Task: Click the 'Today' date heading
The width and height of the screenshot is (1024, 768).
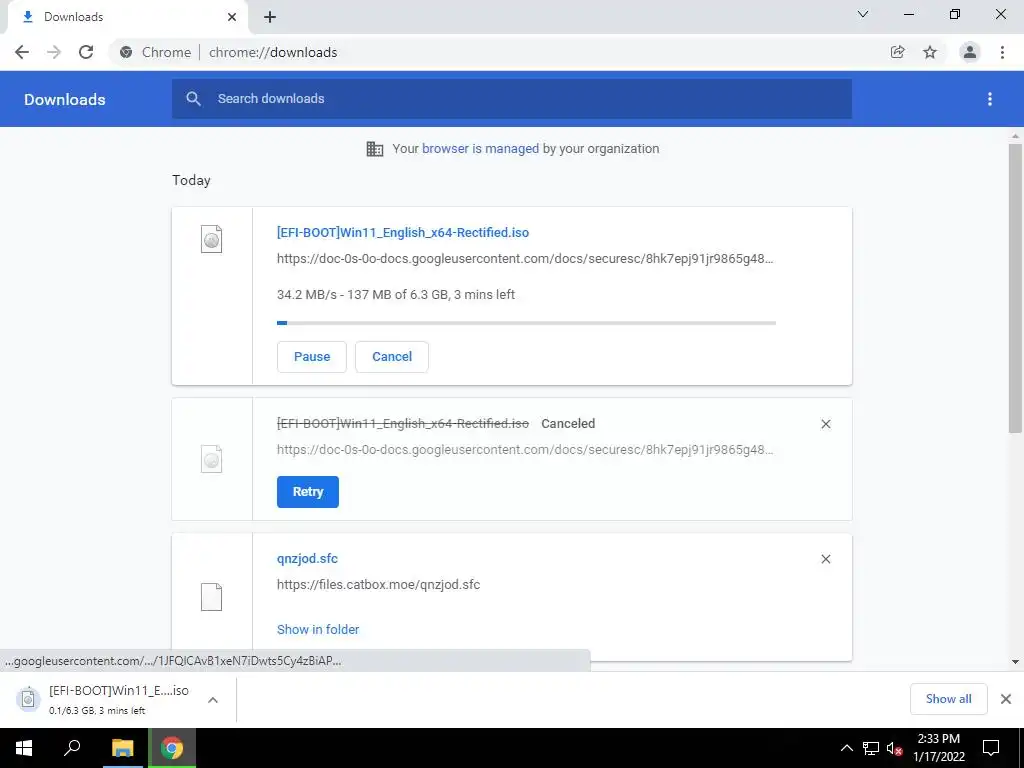Action: [191, 180]
